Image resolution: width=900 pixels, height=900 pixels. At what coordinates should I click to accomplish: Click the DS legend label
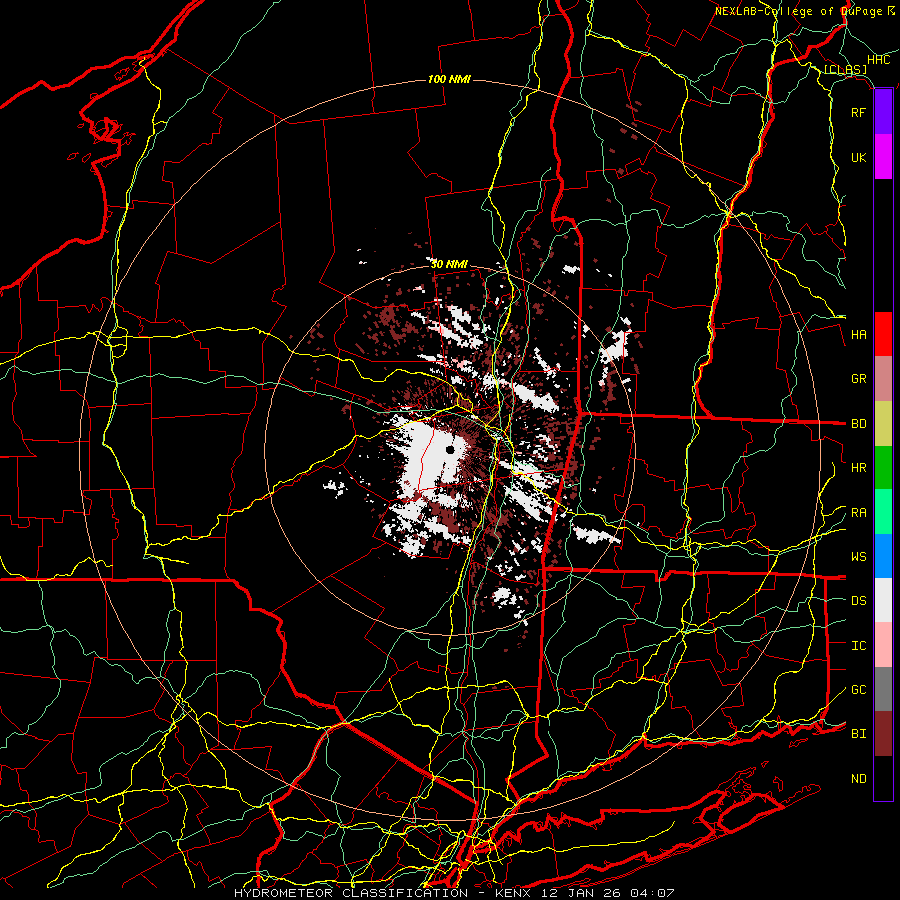tap(859, 600)
